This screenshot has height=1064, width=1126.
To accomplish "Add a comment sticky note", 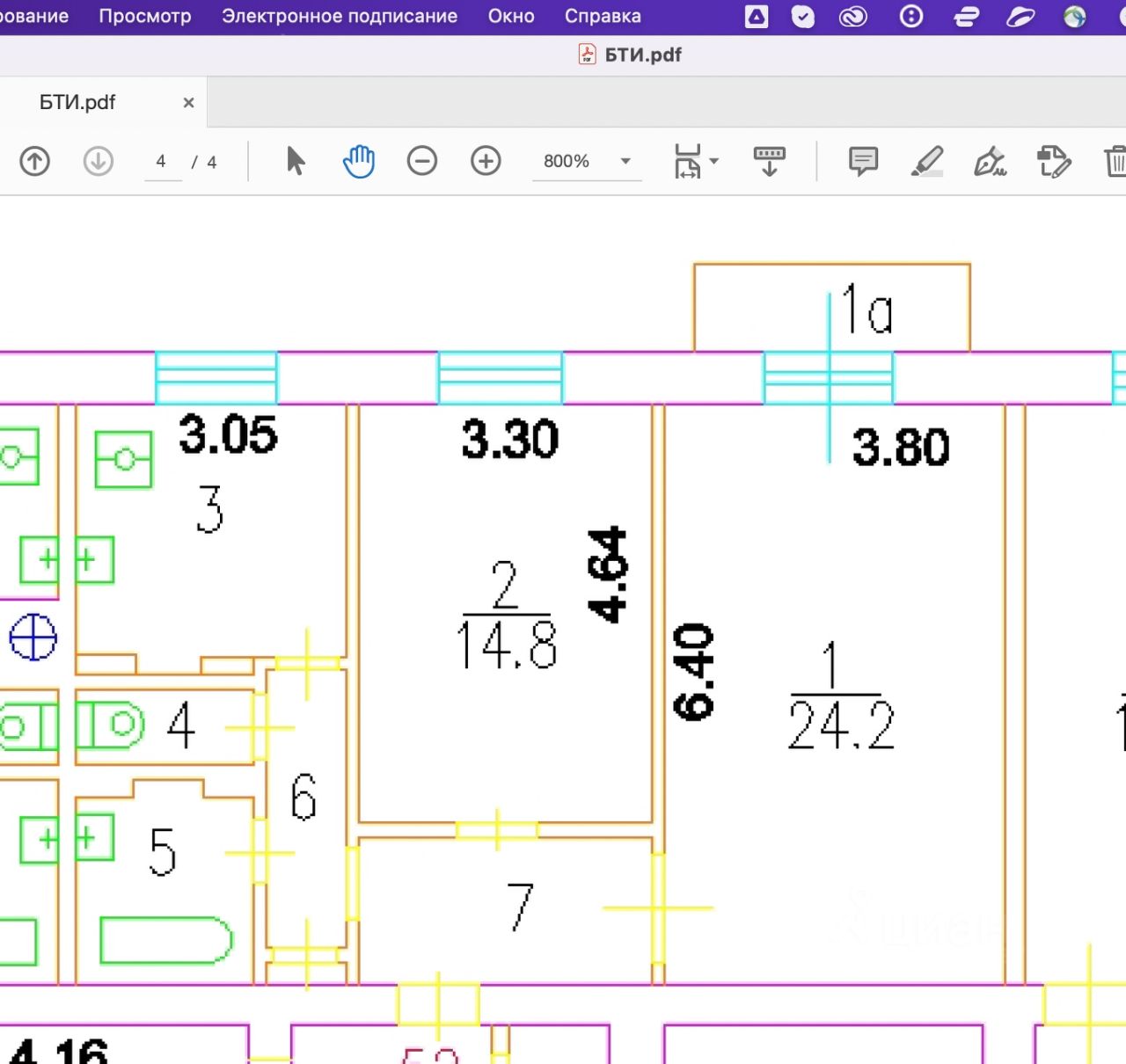I will point(863,162).
